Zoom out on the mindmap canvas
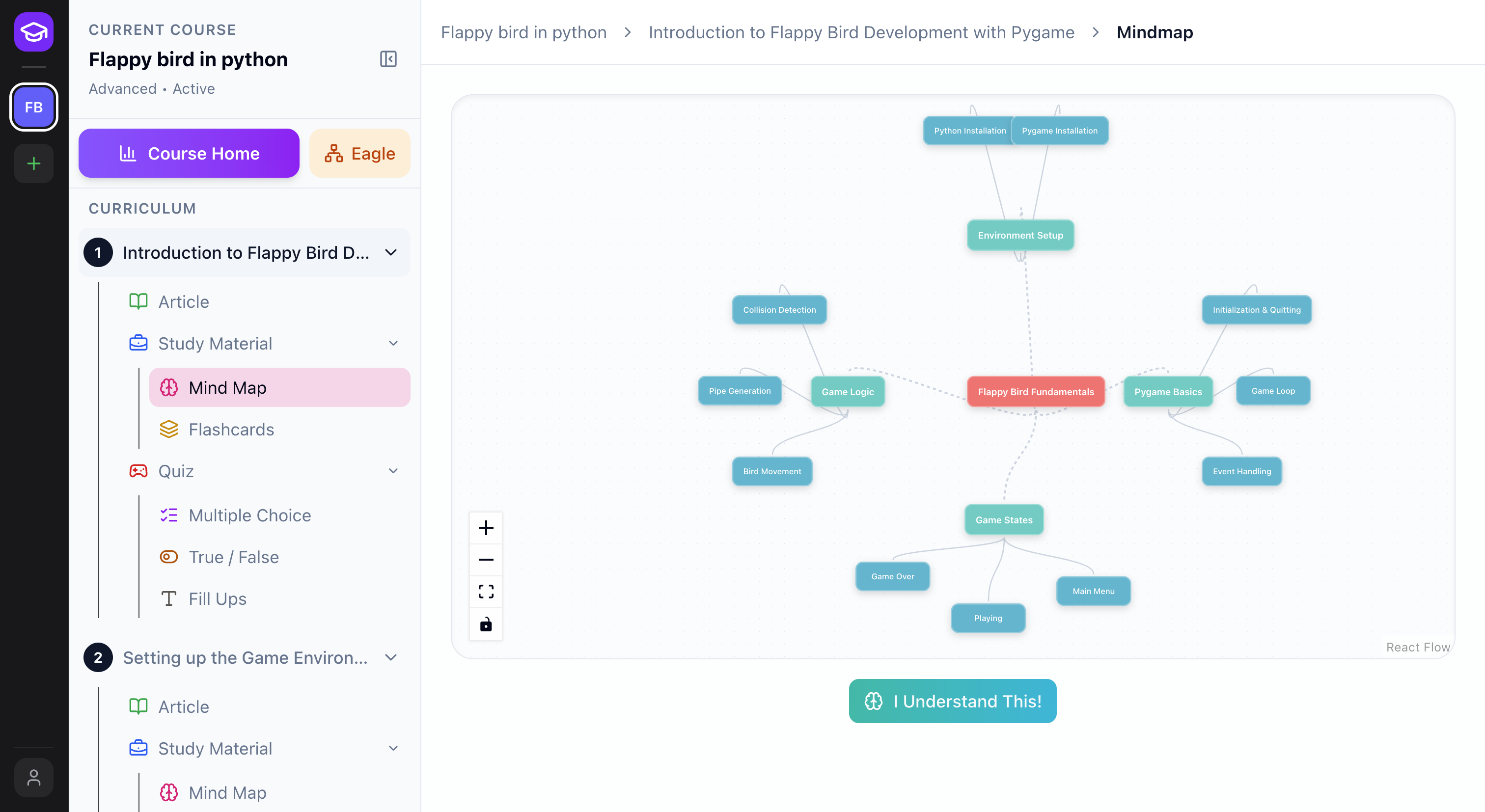 [485, 560]
